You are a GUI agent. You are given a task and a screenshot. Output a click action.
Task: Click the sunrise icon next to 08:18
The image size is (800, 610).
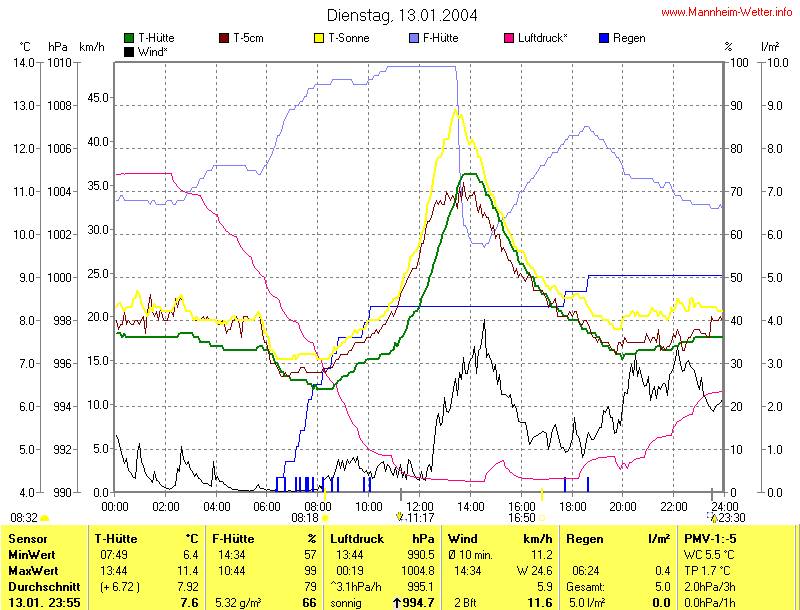click(x=324, y=518)
